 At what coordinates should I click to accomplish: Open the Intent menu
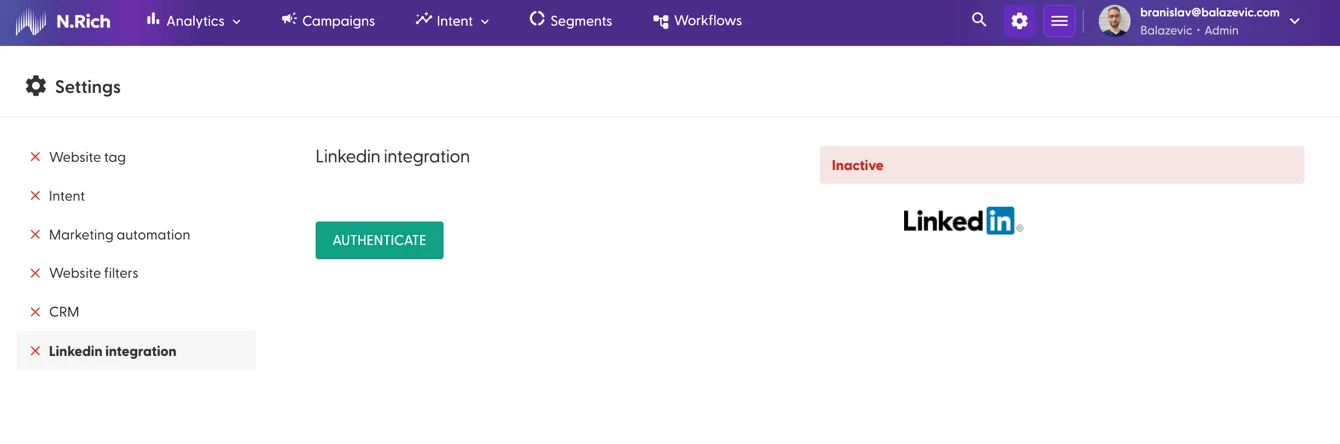(x=453, y=21)
